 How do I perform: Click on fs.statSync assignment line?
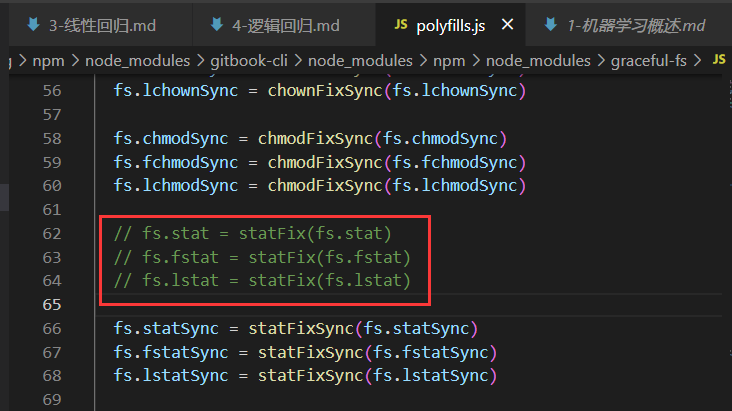296,328
